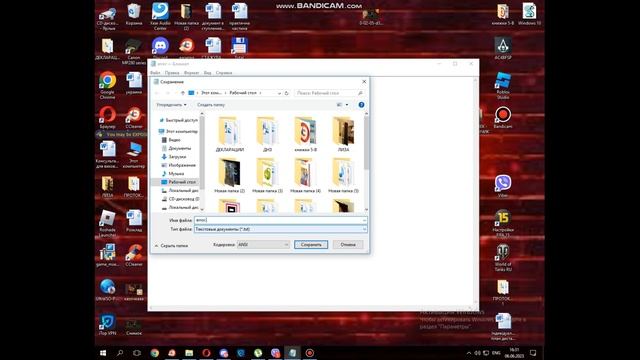Open the Имя файла dropdown arrow
The image size is (640, 360).
point(364,220)
